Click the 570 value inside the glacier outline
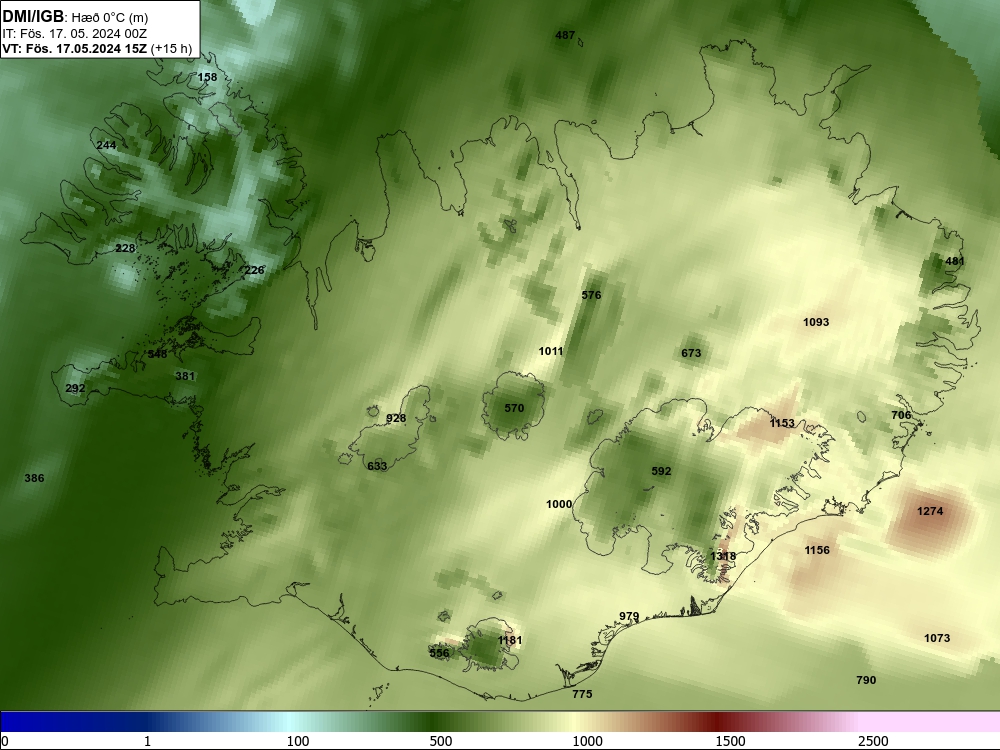This screenshot has height=750, width=1000. tap(514, 408)
